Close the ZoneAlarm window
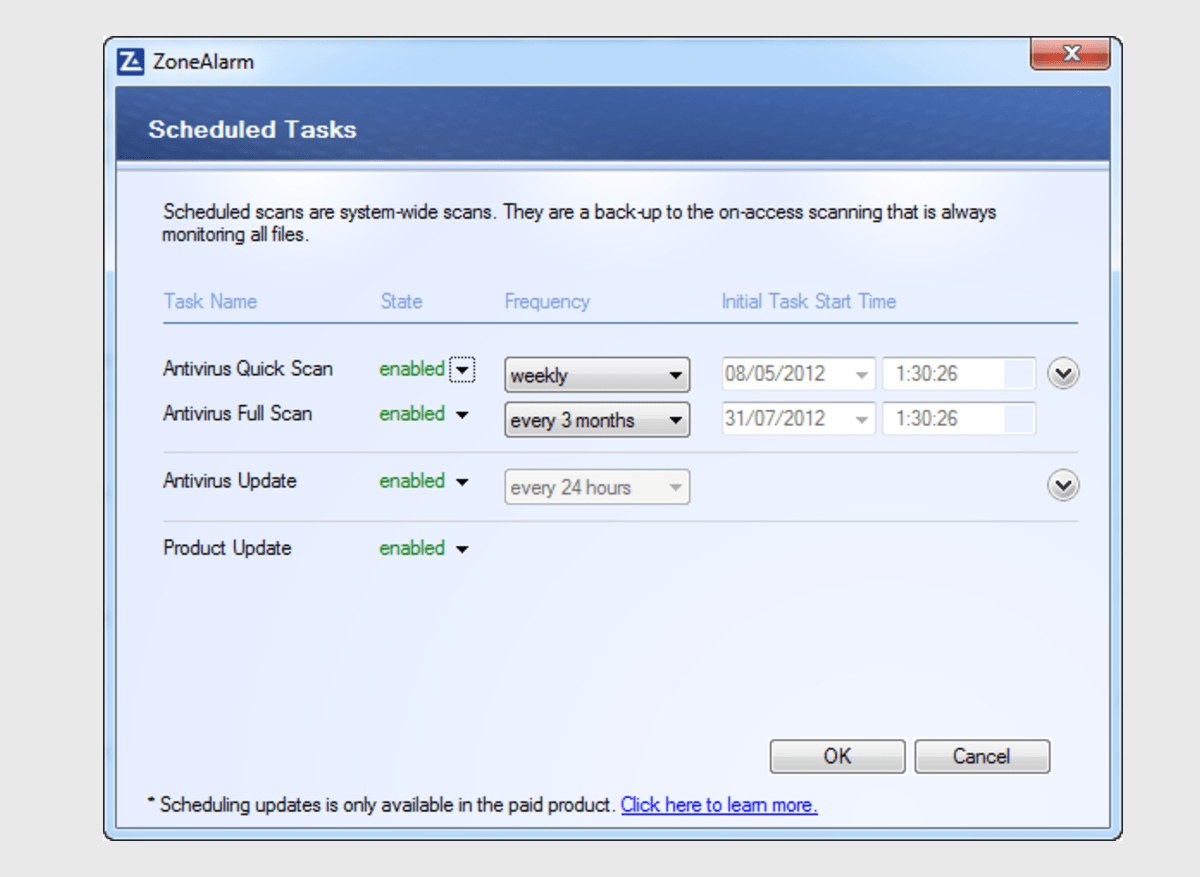Screen dimensions: 1200x877 (x=1069, y=54)
